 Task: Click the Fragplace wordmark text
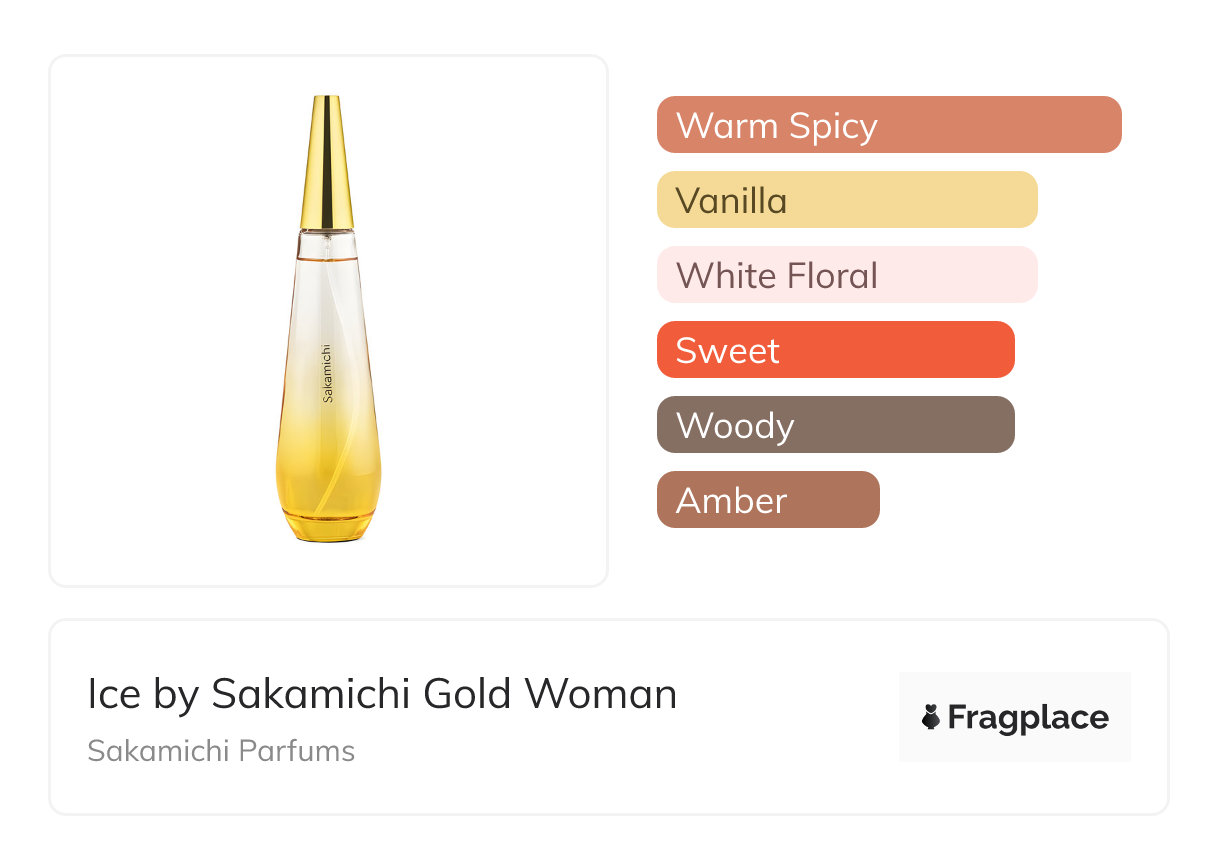click(1028, 717)
